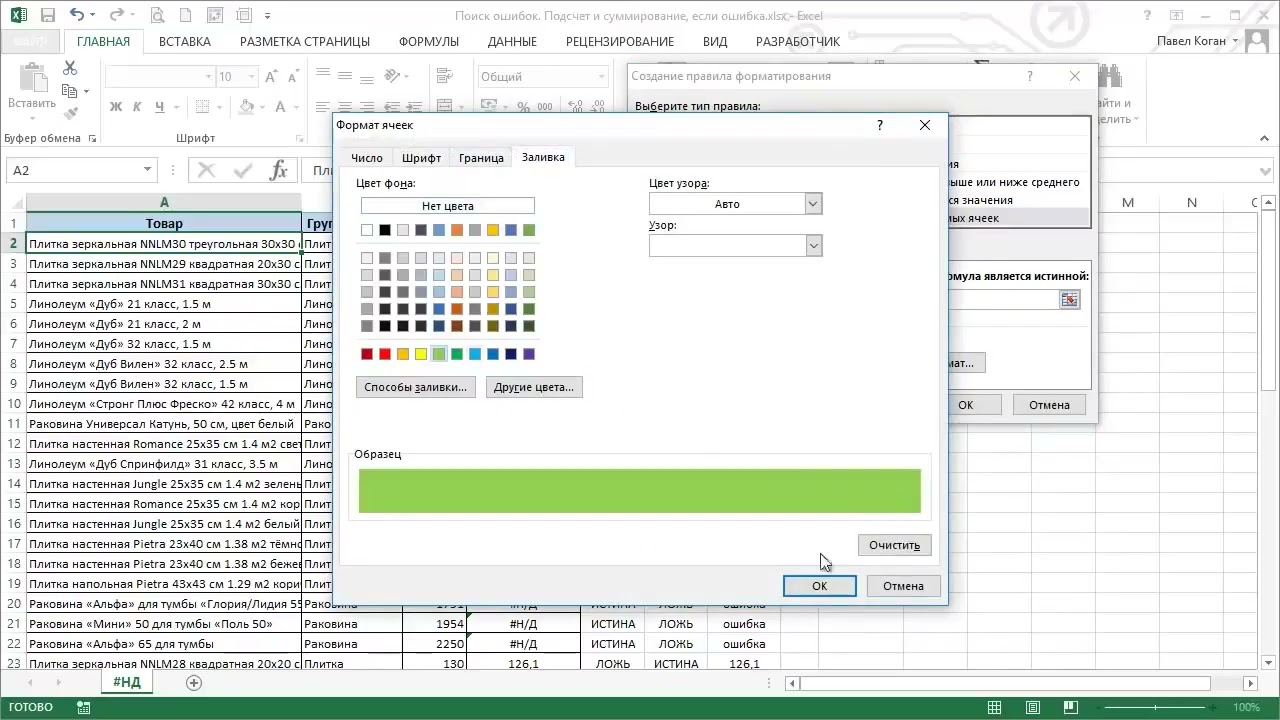Viewport: 1280px width, 720px height.
Task: Click the Нет цвета button
Action: pyautogui.click(x=447, y=206)
